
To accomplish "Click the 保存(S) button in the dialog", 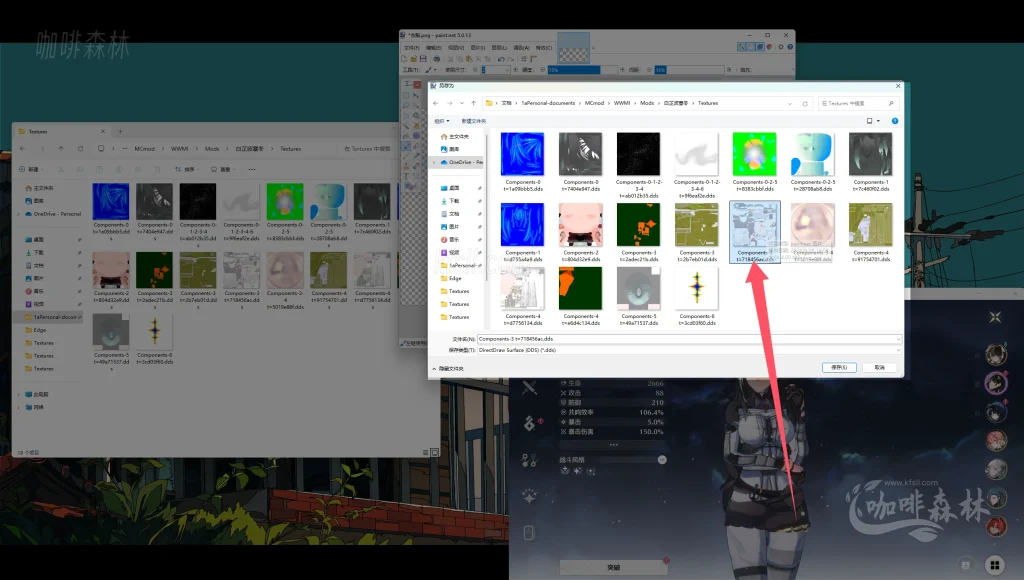I will point(839,368).
